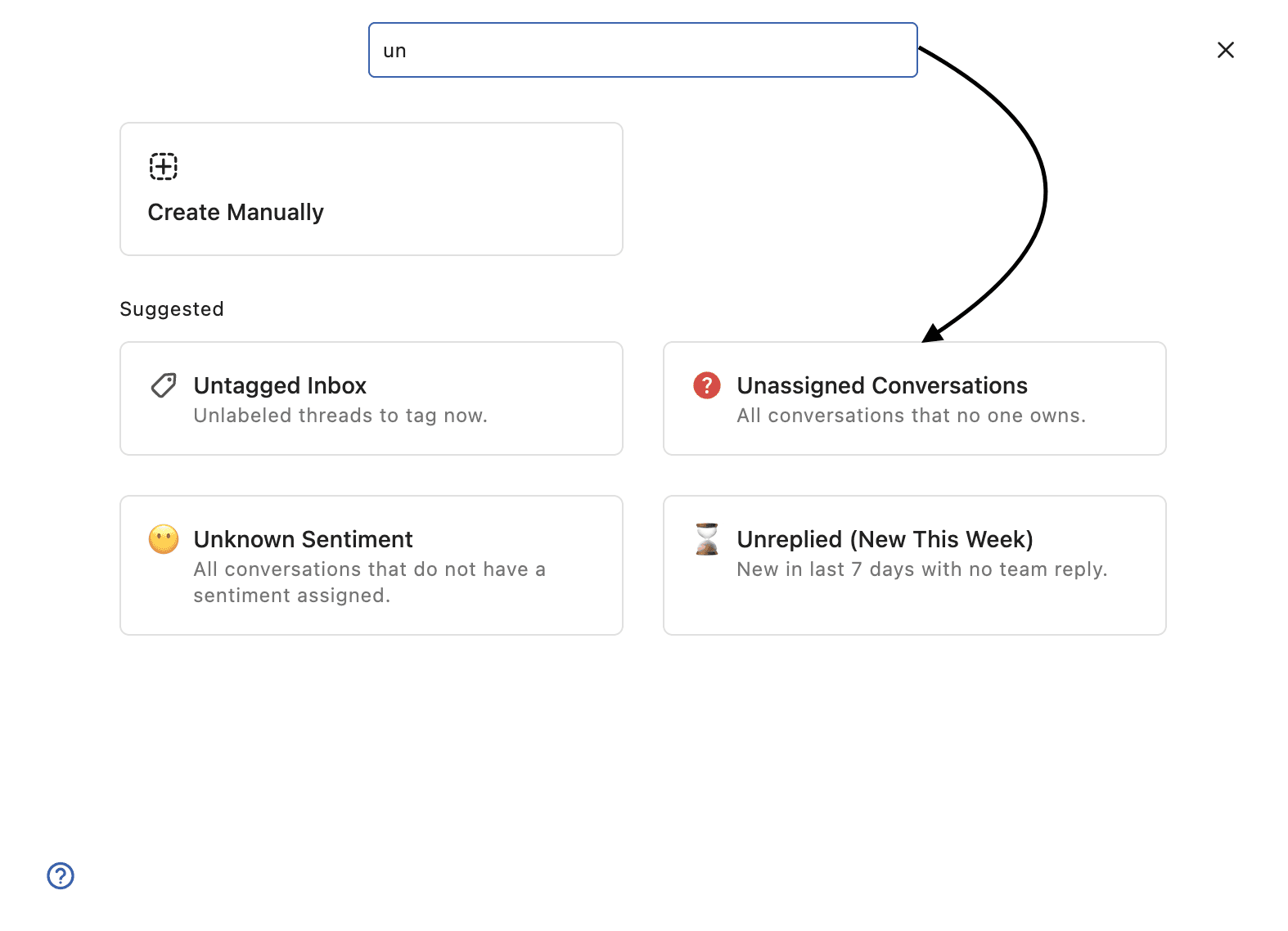Click the mouthless face emoji icon
The height and width of the screenshot is (931, 1288).
(164, 539)
